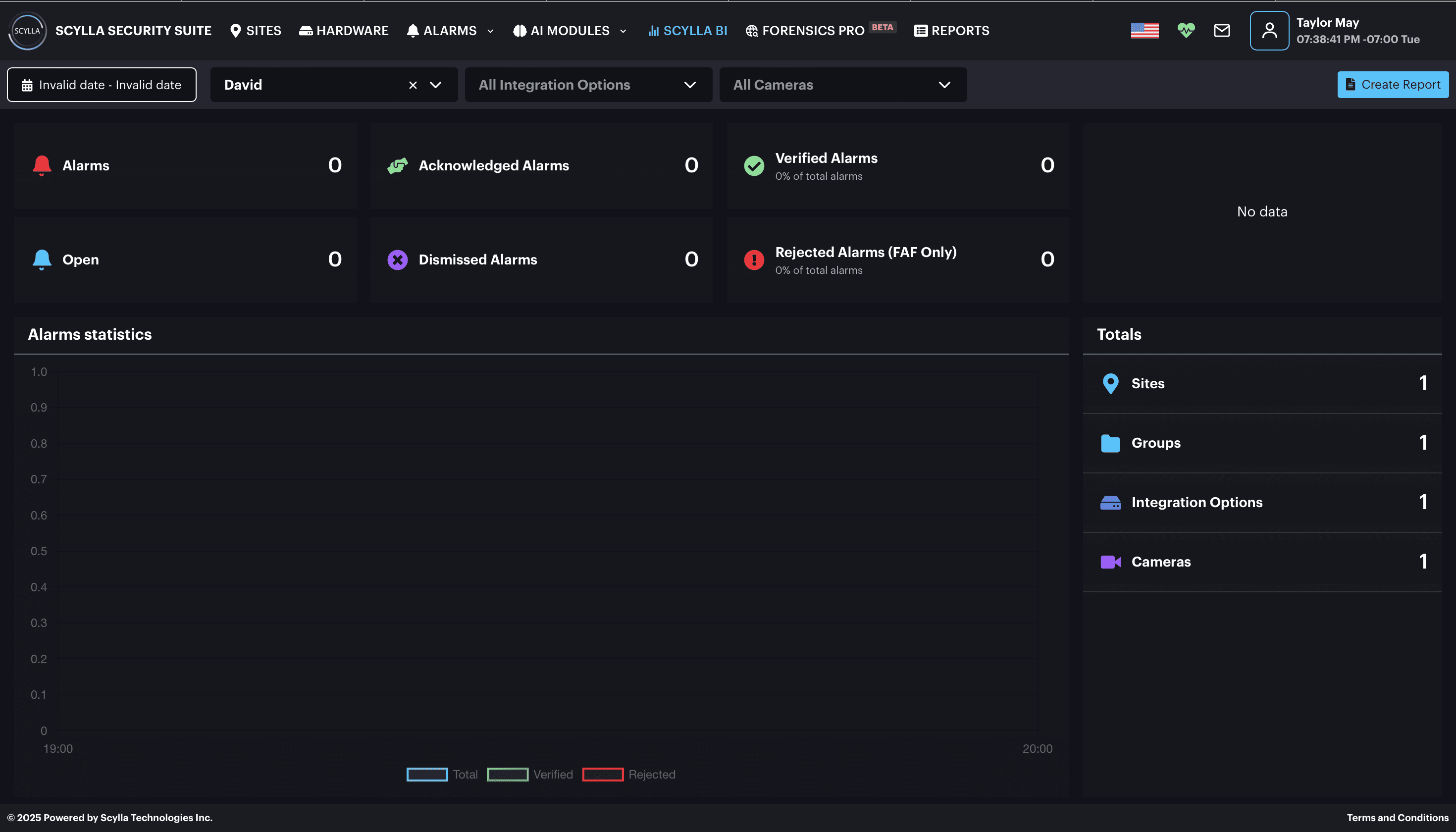Click the Sites location pin icon in Totals
Screen dimensions: 1456x832
tap(1110, 383)
